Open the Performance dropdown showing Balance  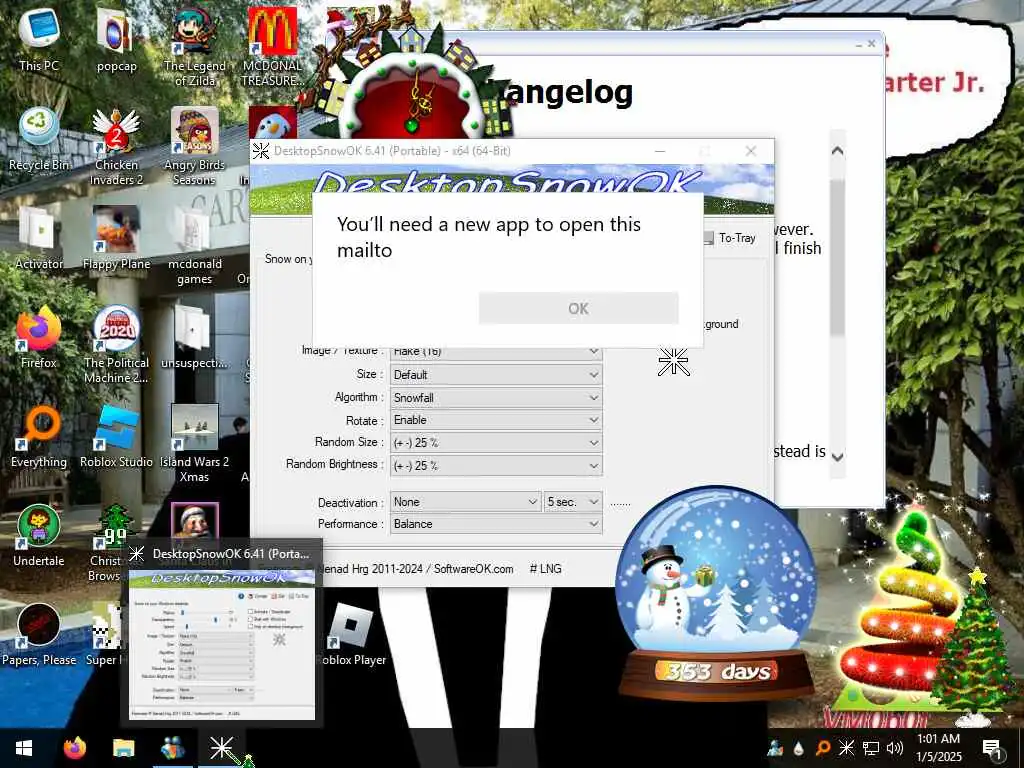(x=496, y=524)
